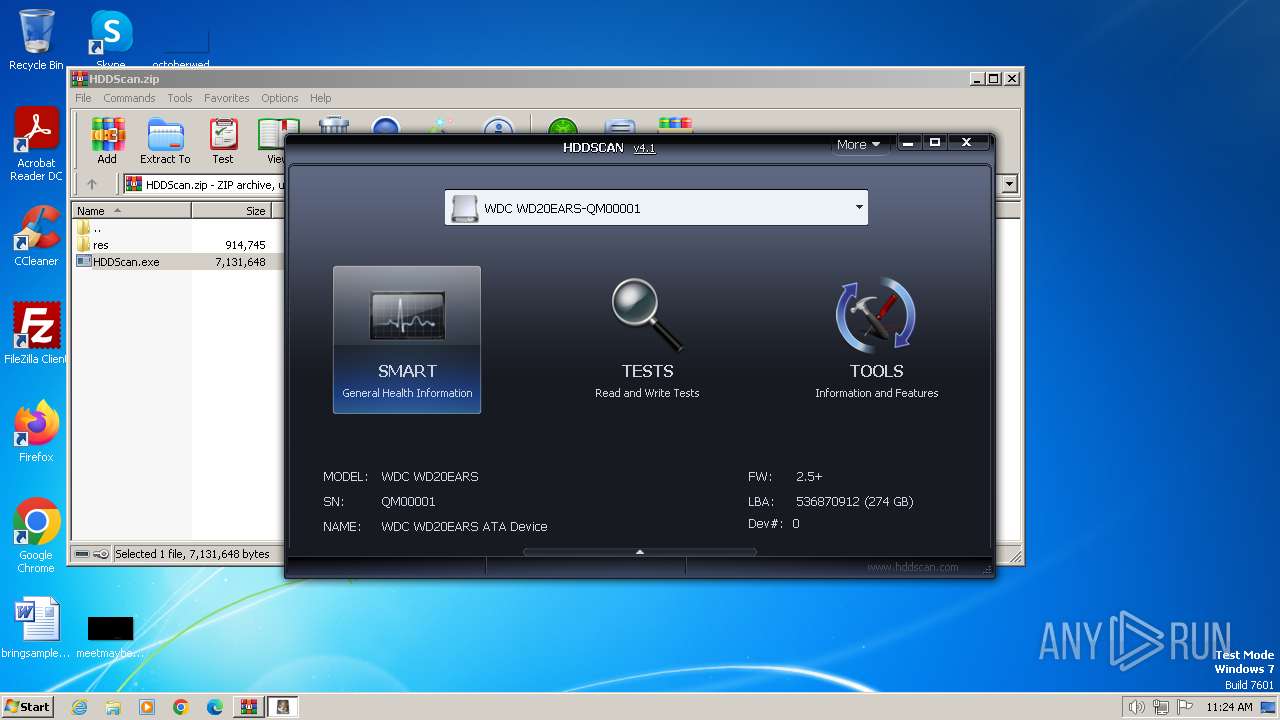The width and height of the screenshot is (1280, 720).
Task: Open the Skype desktop shortcut
Action: coord(110,40)
